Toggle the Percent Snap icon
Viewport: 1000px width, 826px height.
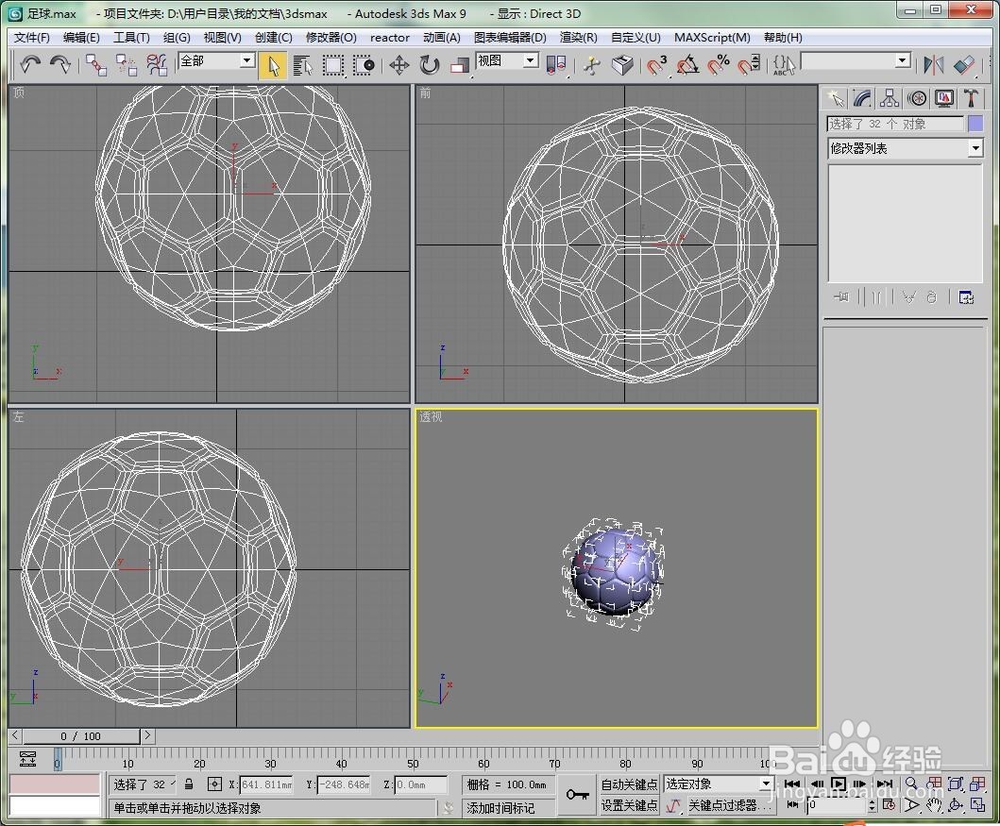(x=718, y=65)
